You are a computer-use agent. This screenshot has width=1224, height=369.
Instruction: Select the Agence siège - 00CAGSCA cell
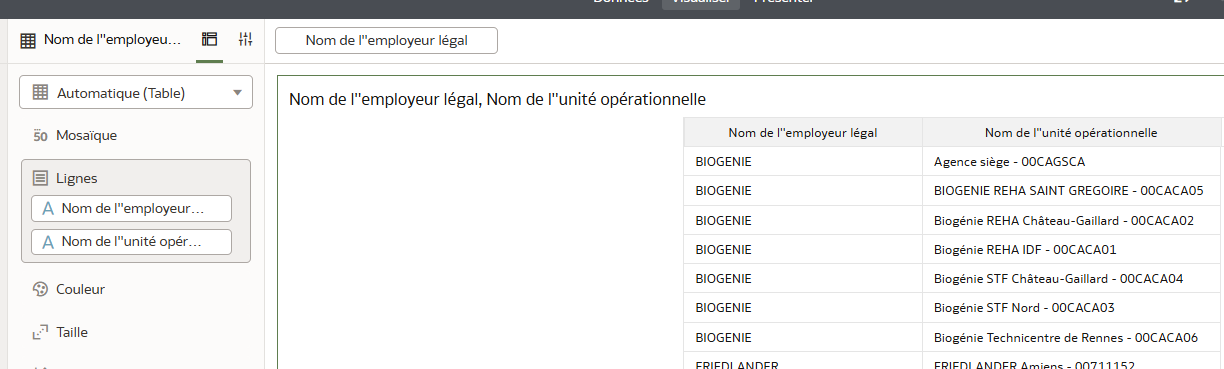pyautogui.click(x=1071, y=161)
